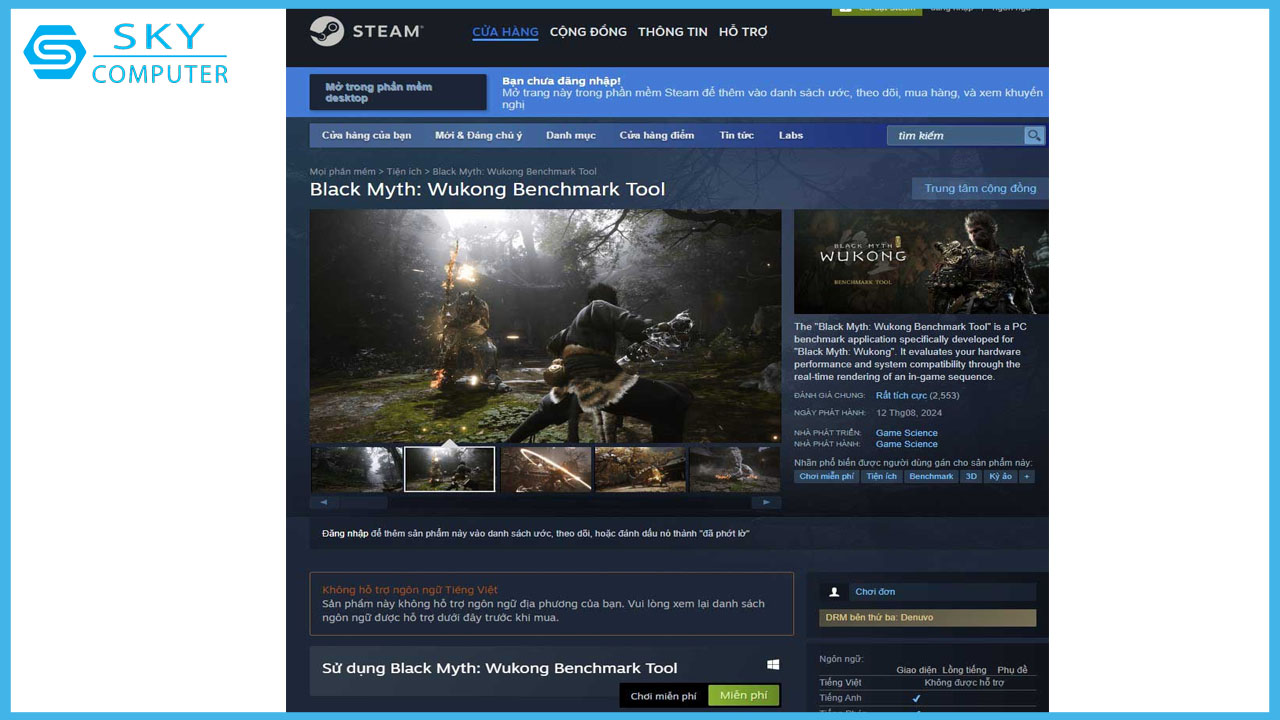The image size is (1280, 720).
Task: Add a tag using the plus button
Action: (x=1026, y=477)
